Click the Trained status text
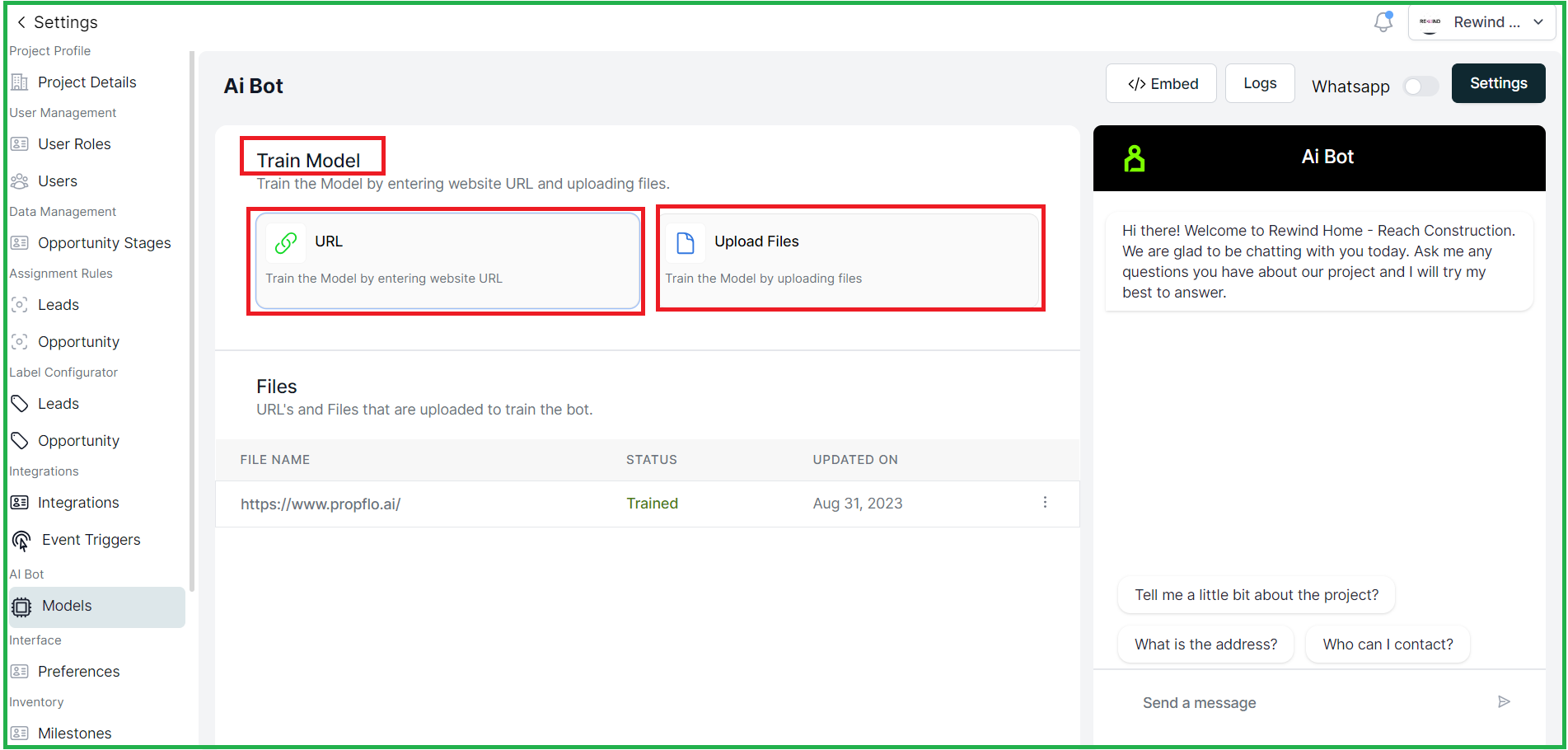This screenshot has width=1568, height=750. tap(652, 504)
